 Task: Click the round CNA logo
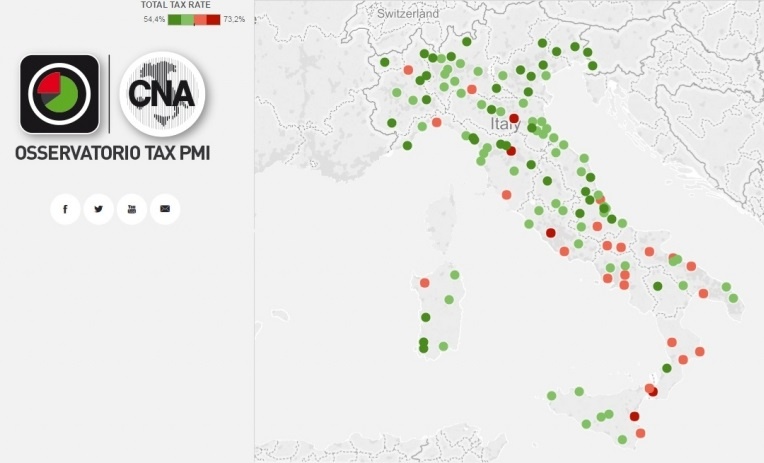pos(162,94)
